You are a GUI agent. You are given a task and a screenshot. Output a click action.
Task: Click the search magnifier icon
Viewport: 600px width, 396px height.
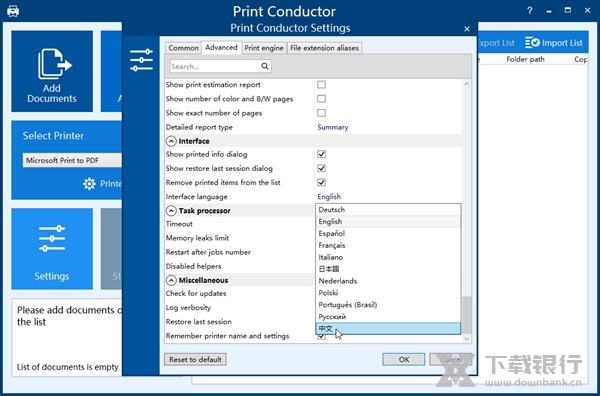tap(264, 66)
